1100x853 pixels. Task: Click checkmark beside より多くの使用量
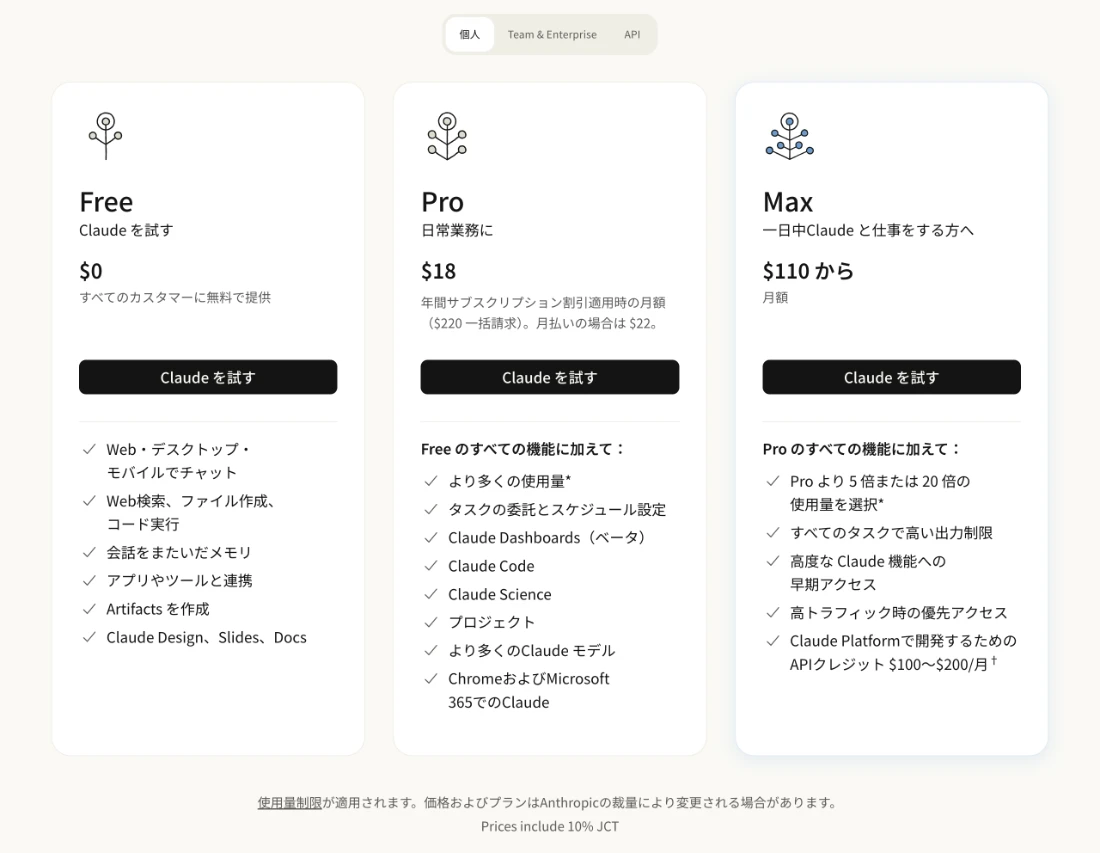431,481
